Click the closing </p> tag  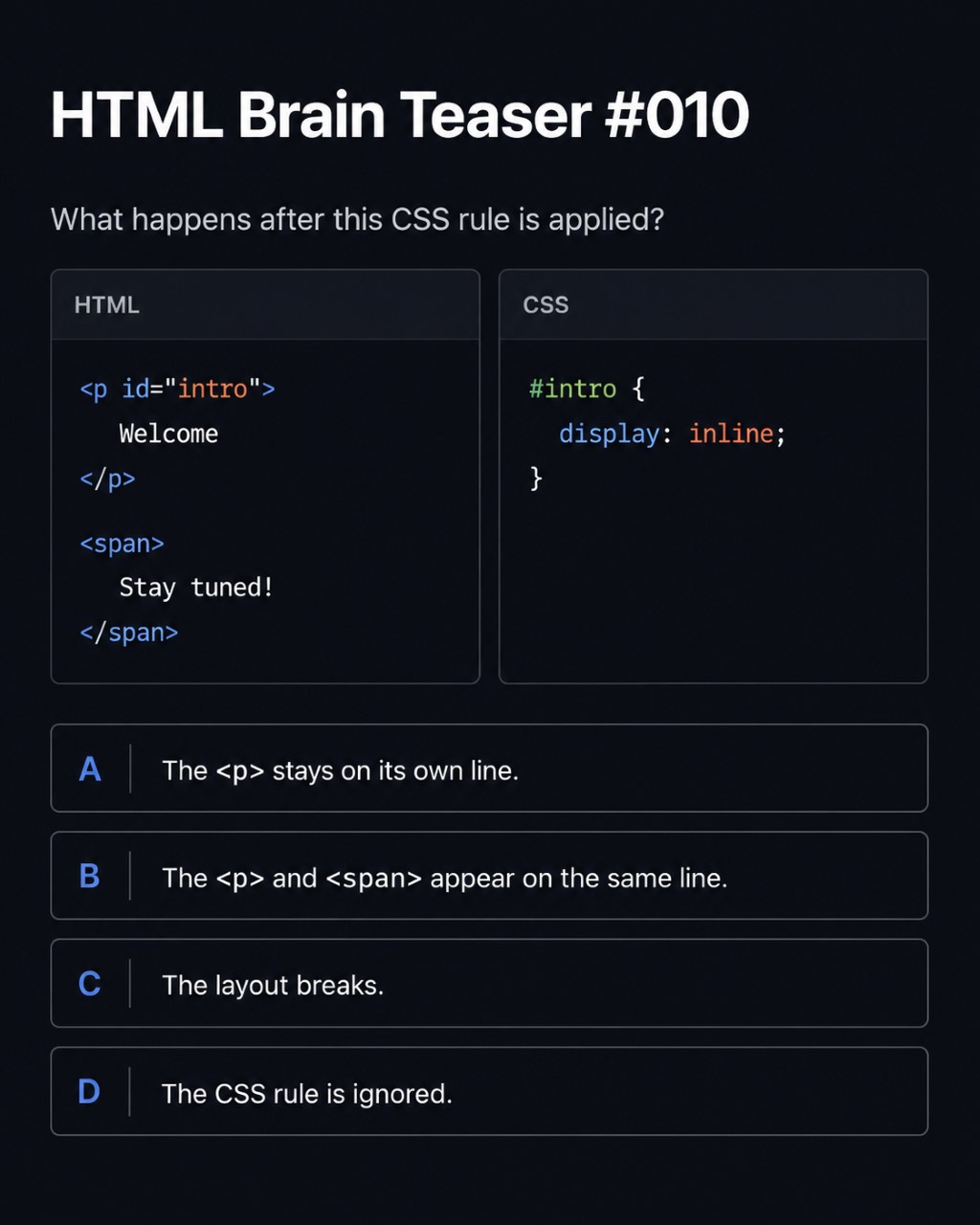(107, 479)
